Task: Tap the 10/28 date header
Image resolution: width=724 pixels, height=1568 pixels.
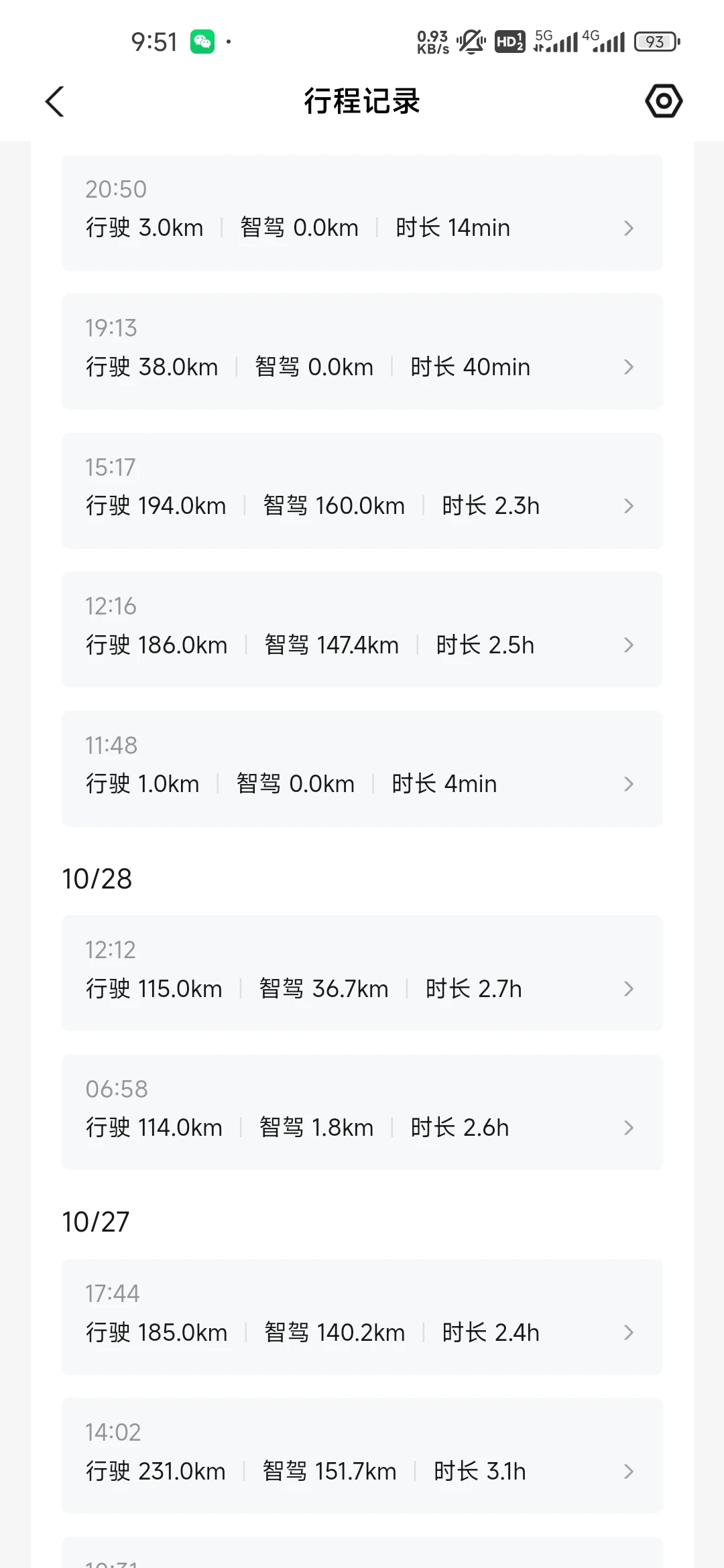Action: (97, 879)
